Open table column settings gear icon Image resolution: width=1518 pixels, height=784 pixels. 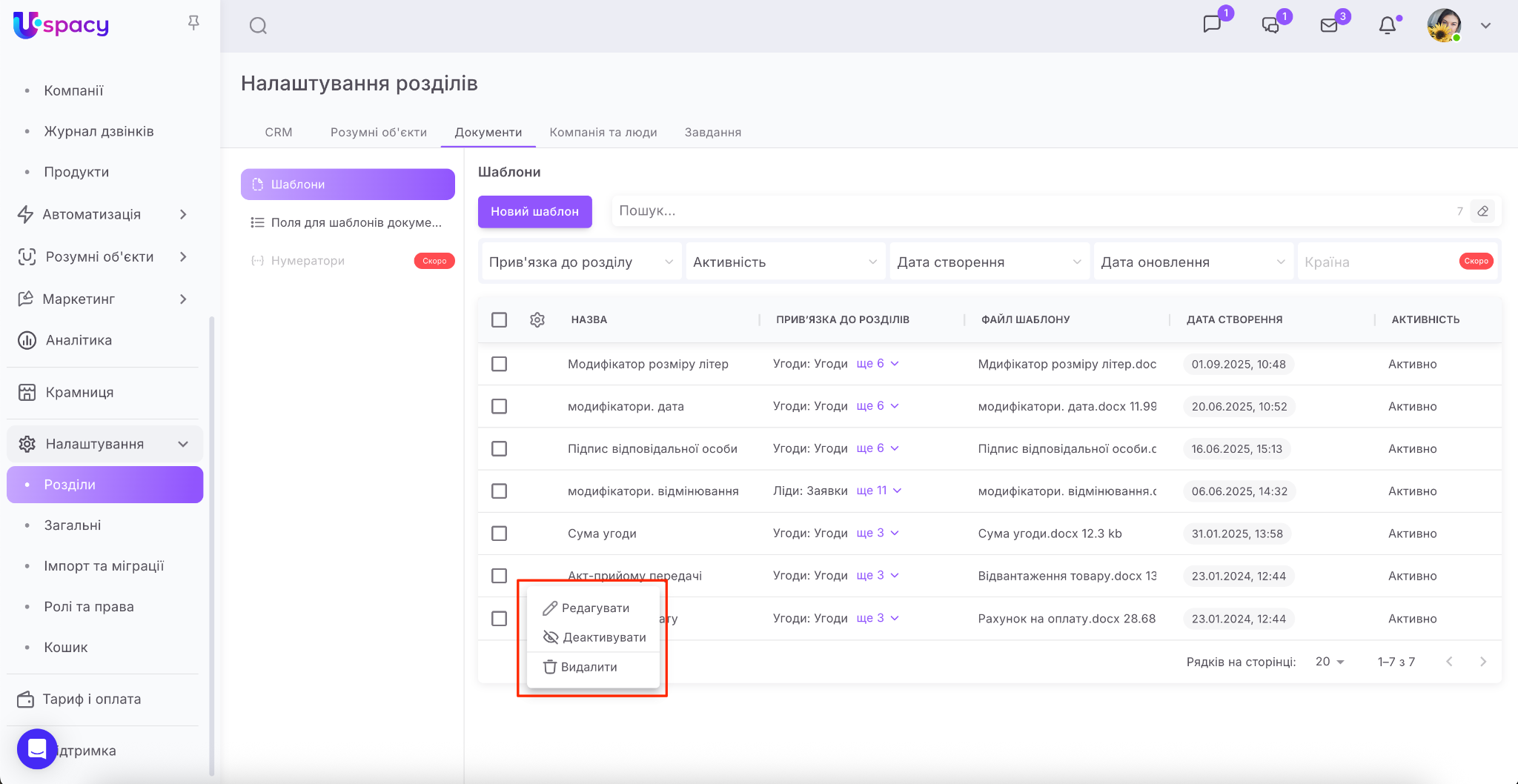(x=537, y=319)
